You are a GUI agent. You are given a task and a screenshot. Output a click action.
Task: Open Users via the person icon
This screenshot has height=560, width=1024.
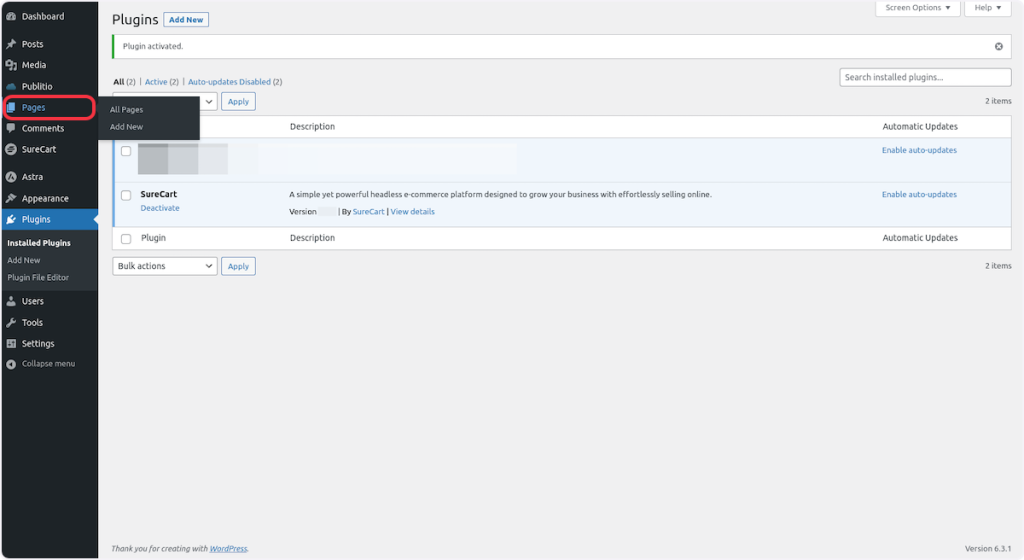(x=11, y=301)
